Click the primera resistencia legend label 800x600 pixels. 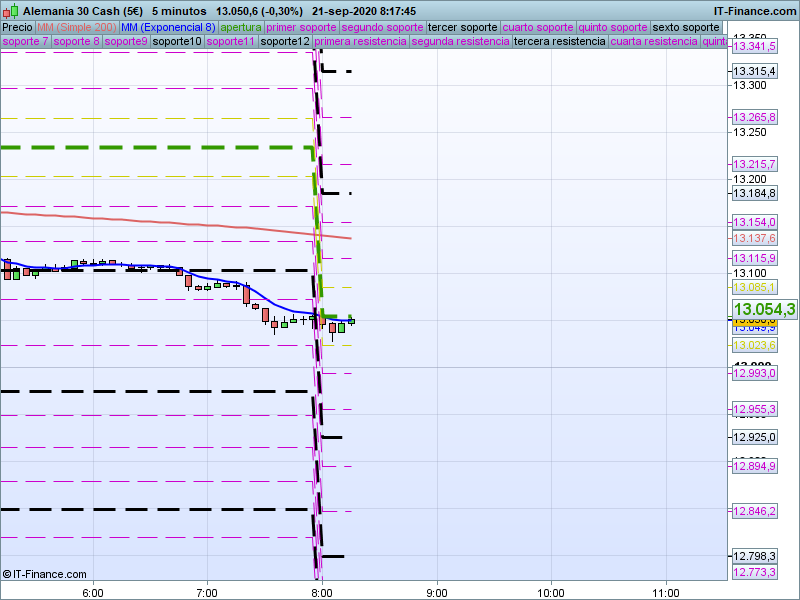360,42
